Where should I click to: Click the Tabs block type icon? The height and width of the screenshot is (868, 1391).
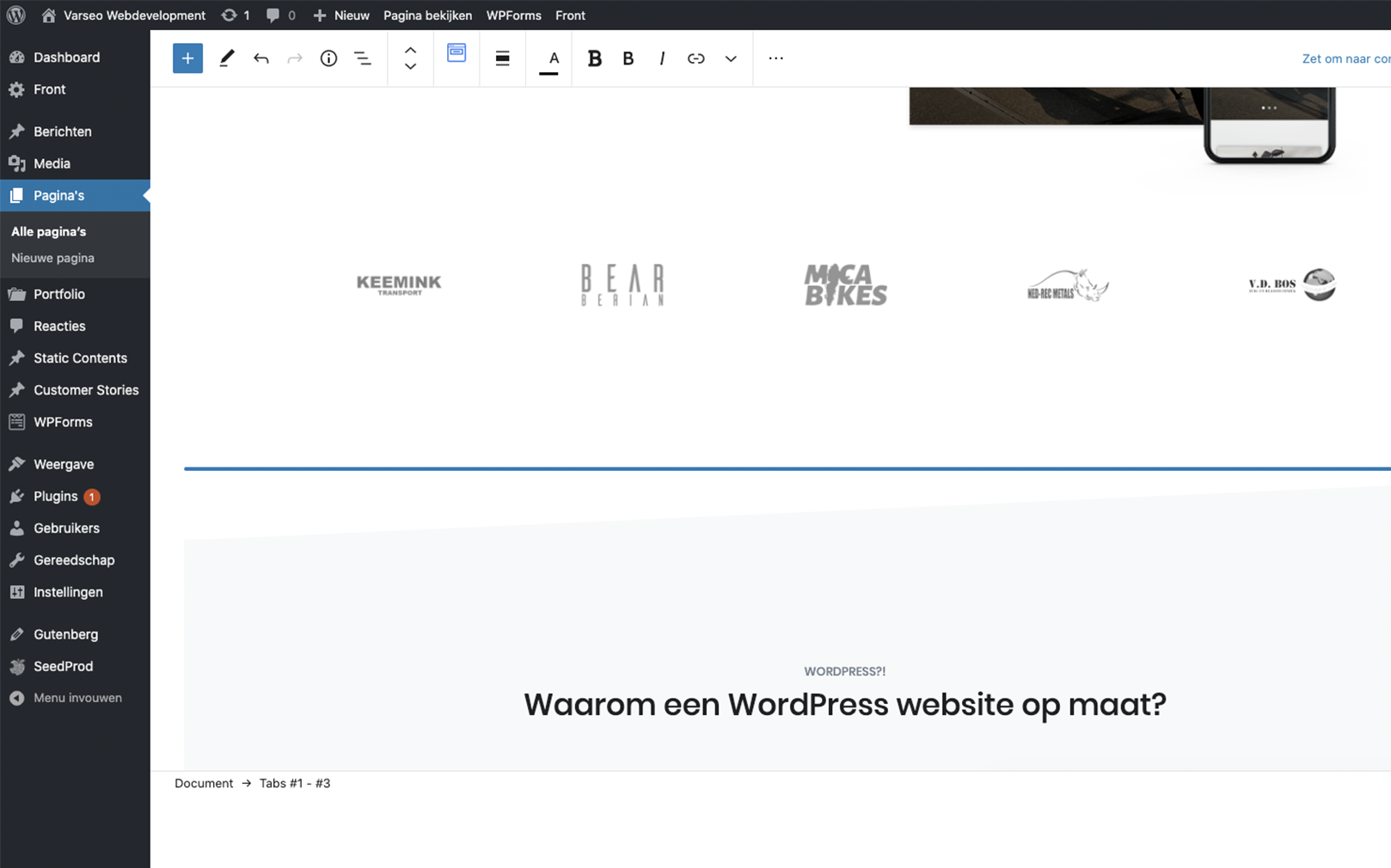tap(457, 52)
